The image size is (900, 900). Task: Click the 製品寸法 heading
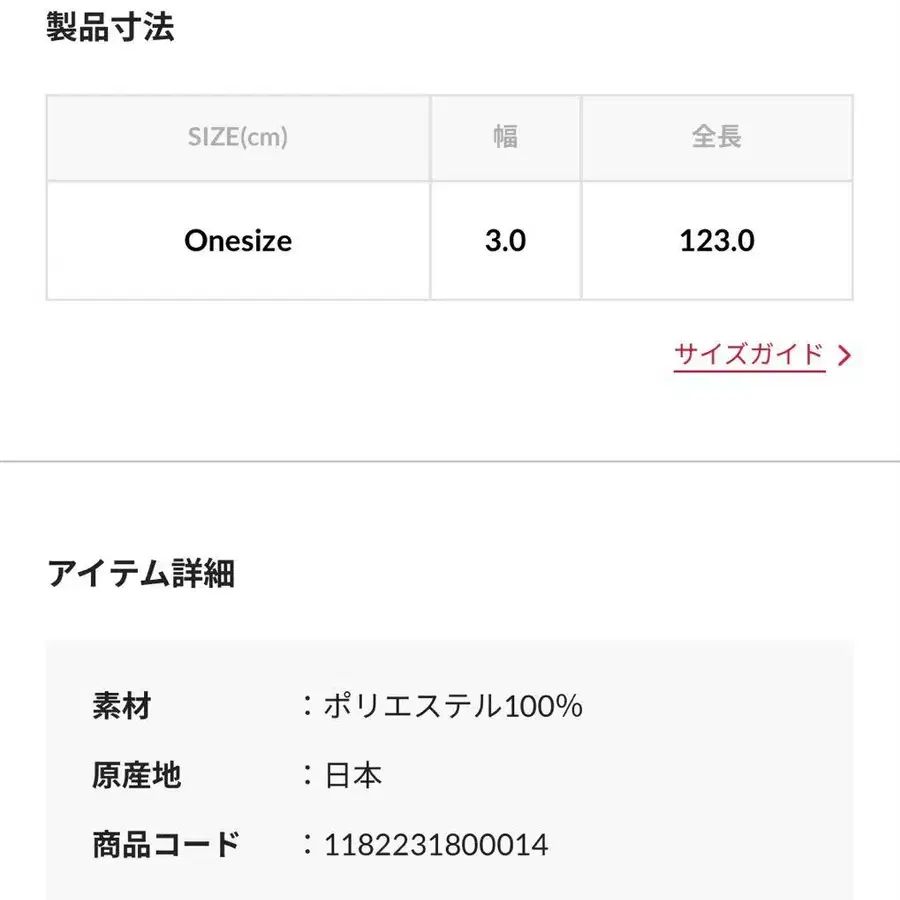[x=110, y=28]
